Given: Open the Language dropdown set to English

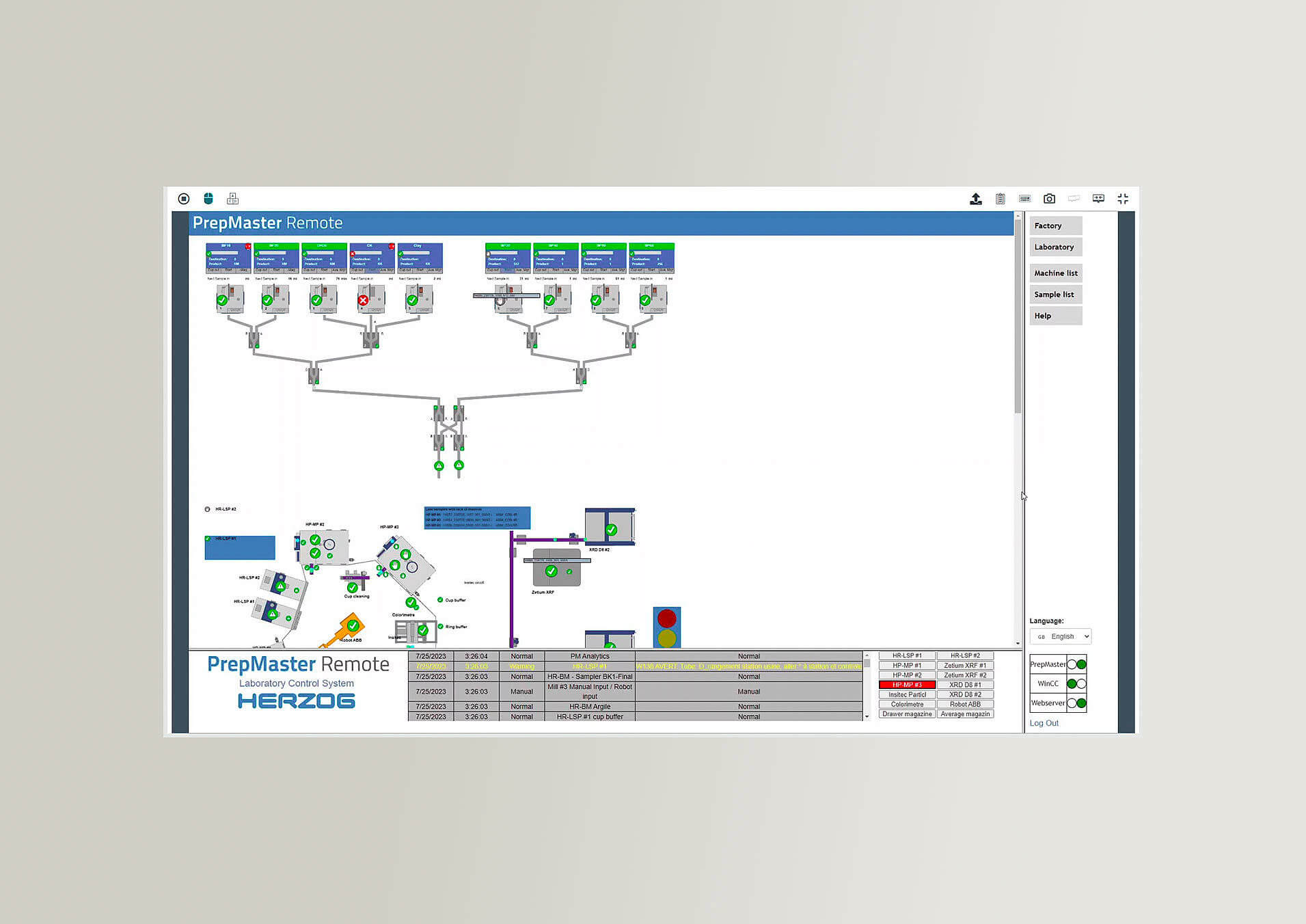Looking at the screenshot, I should coord(1062,636).
